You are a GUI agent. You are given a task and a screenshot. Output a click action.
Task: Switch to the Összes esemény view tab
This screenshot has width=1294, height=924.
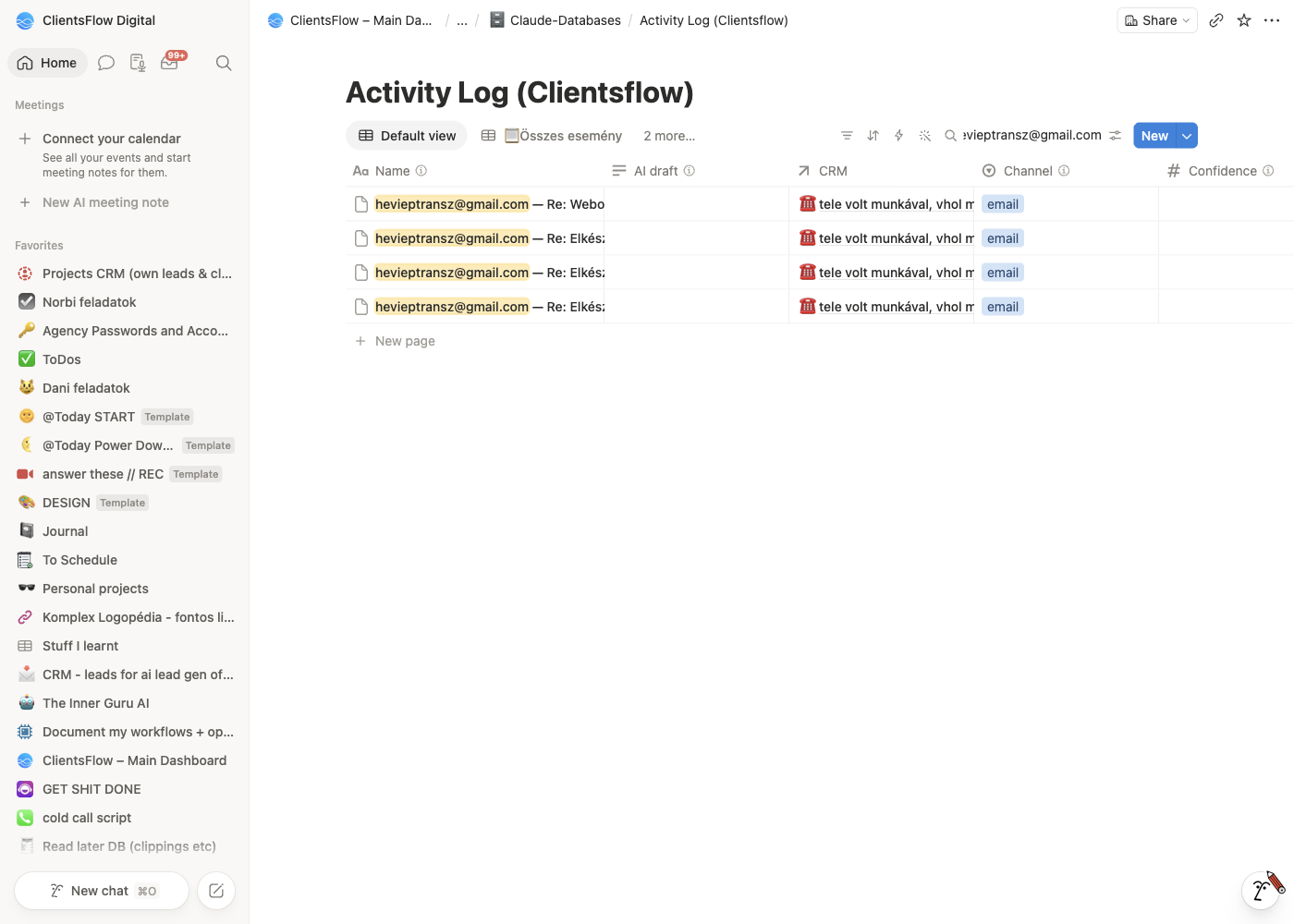click(552, 136)
